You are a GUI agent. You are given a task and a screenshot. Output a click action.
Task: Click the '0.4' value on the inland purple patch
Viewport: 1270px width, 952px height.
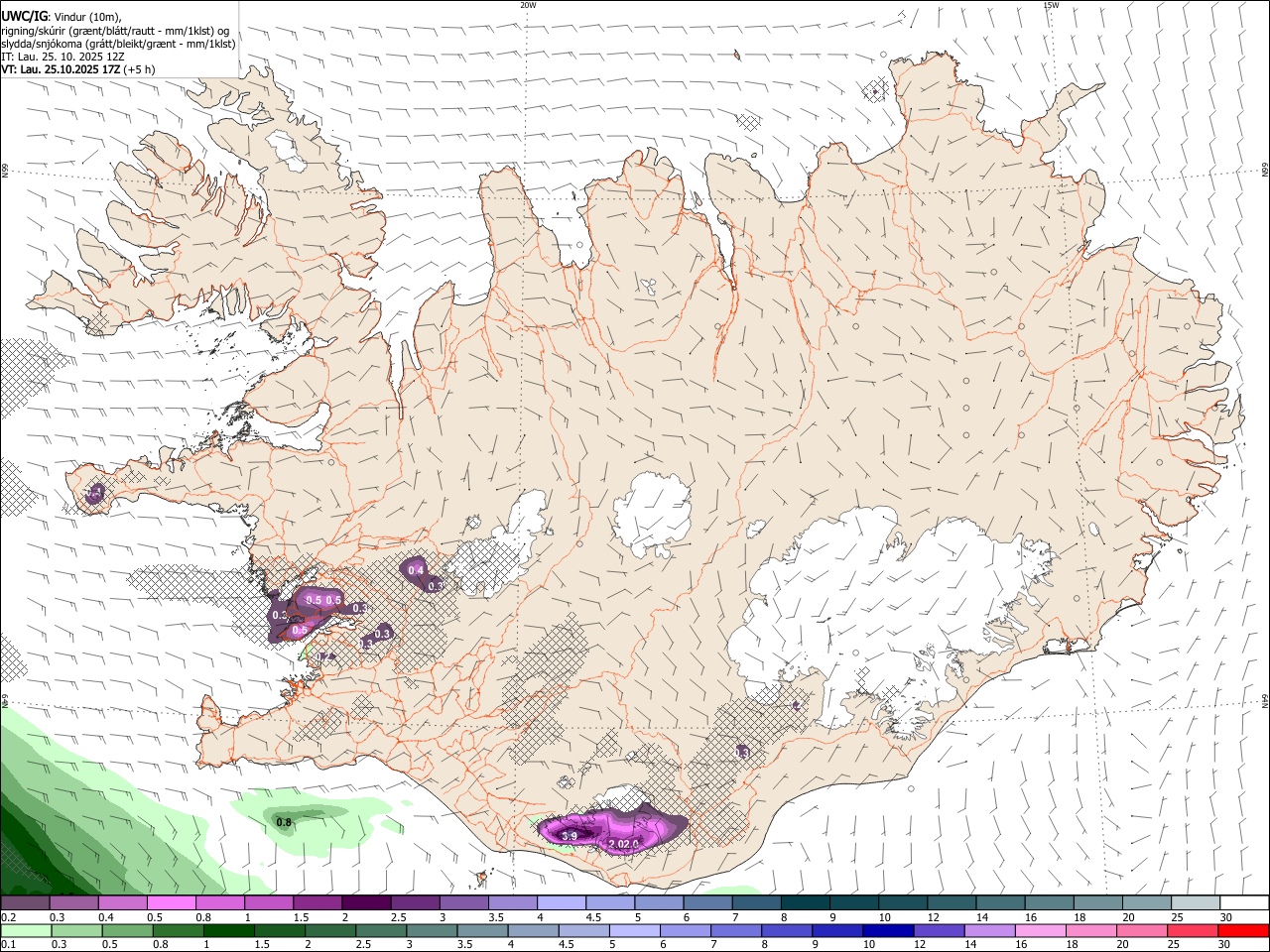[x=417, y=570]
